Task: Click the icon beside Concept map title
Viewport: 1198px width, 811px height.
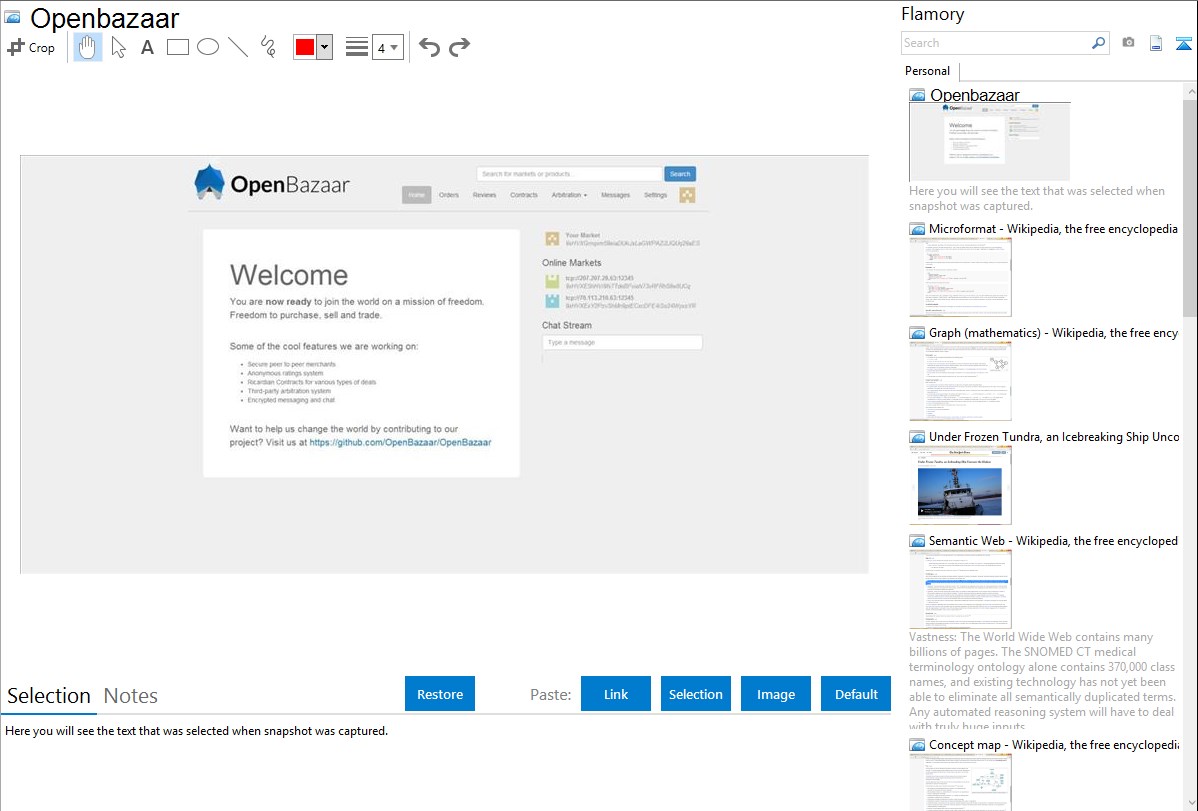Action: click(x=917, y=745)
